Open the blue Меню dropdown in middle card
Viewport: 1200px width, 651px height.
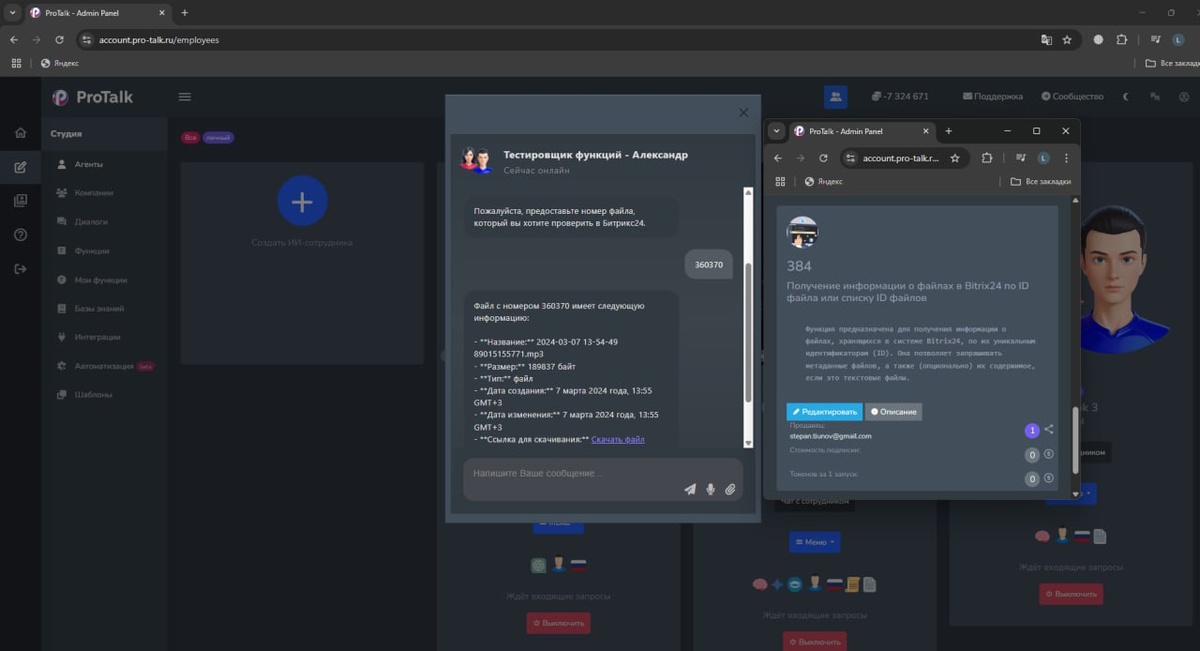815,542
